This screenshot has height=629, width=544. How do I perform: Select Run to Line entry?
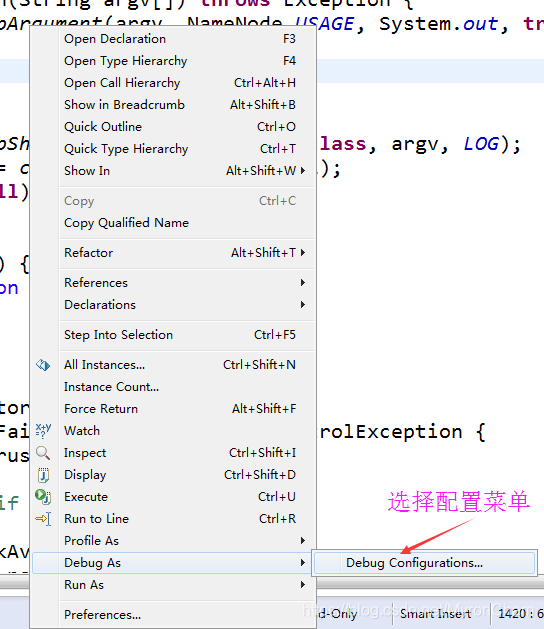click(x=173, y=519)
